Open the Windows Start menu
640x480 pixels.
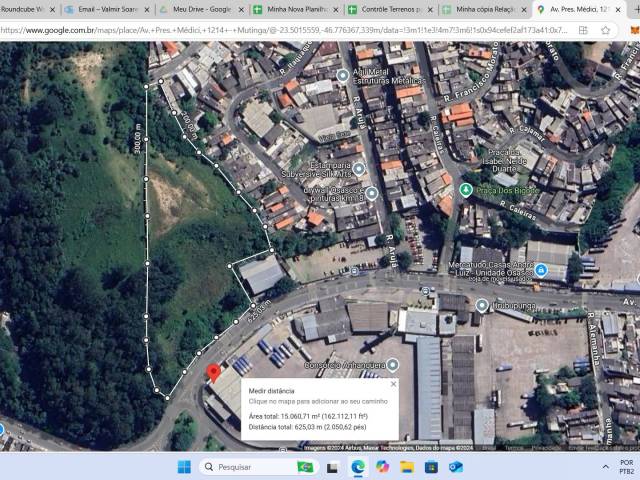(184, 467)
